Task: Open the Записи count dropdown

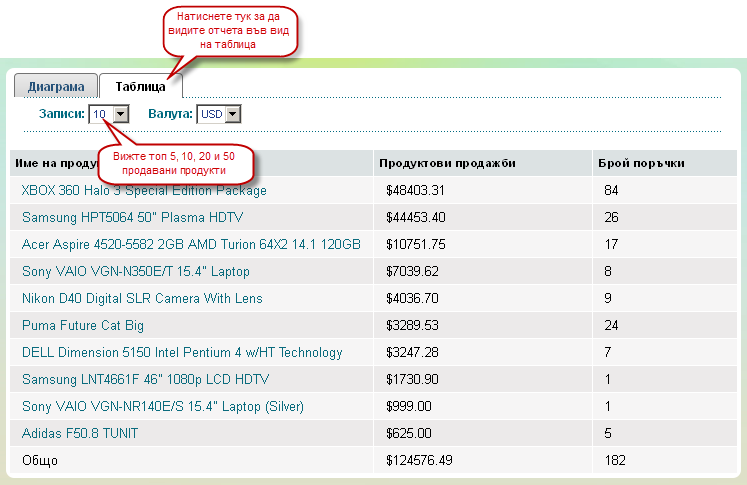Action: pyautogui.click(x=109, y=115)
